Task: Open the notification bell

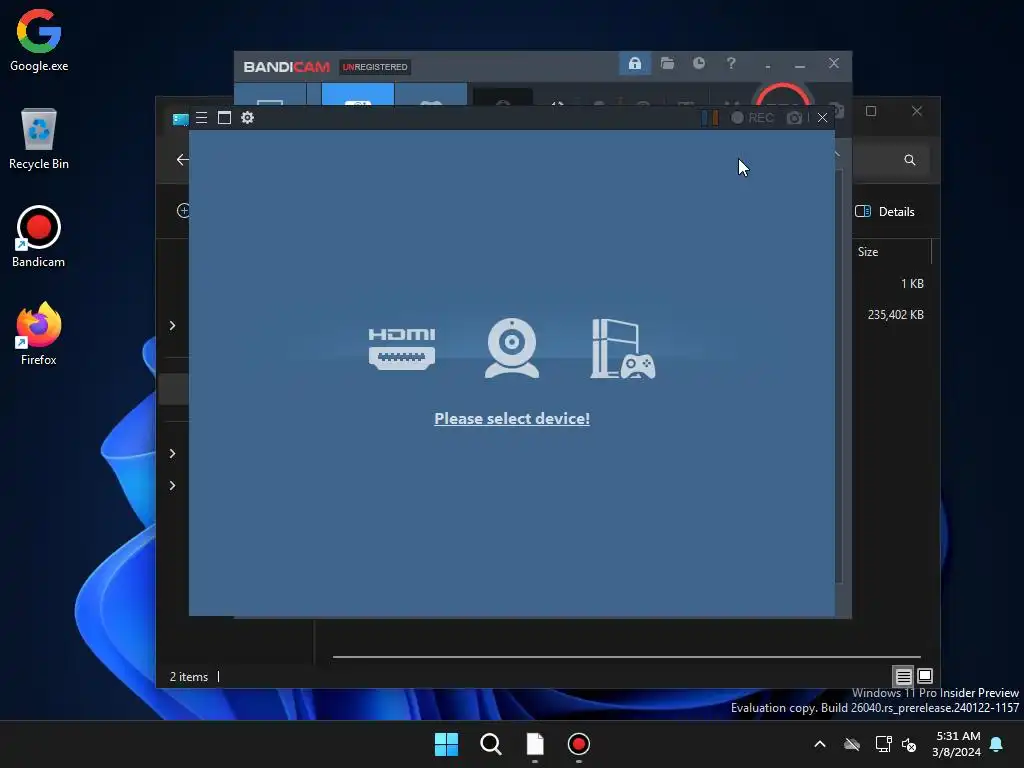Action: click(996, 744)
